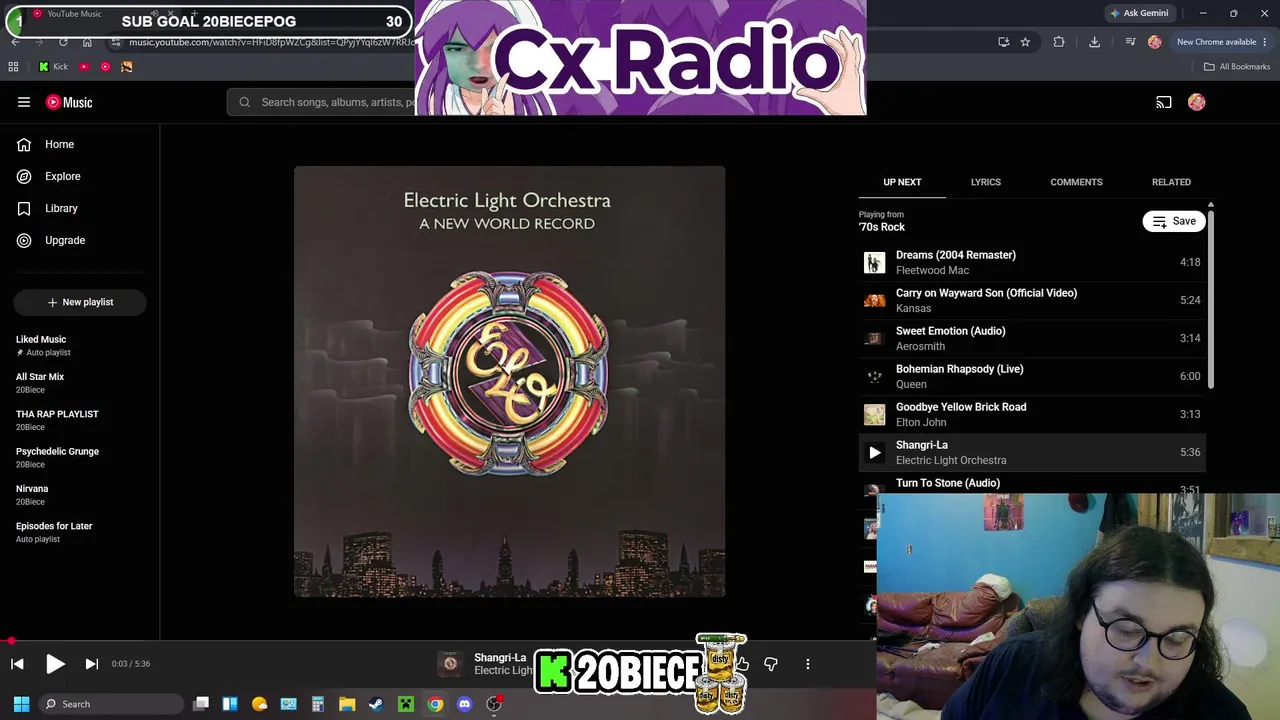Save the '70s Rock queue

tap(1174, 221)
